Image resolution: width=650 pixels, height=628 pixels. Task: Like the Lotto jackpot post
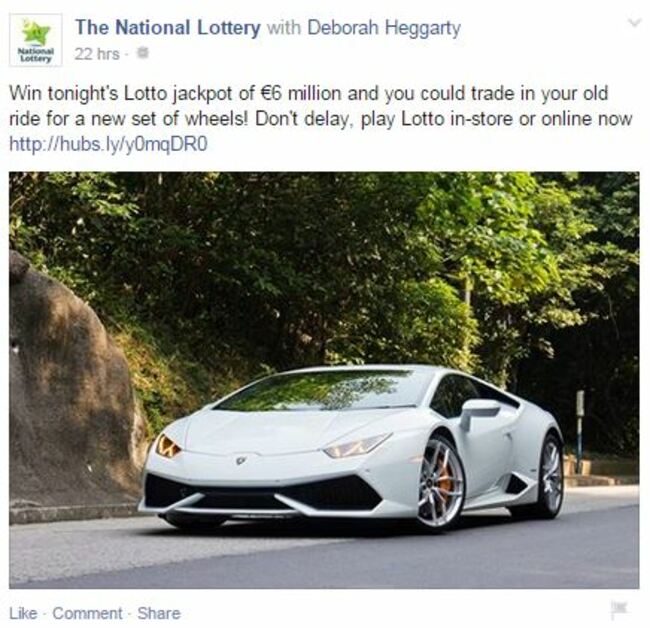point(23,613)
